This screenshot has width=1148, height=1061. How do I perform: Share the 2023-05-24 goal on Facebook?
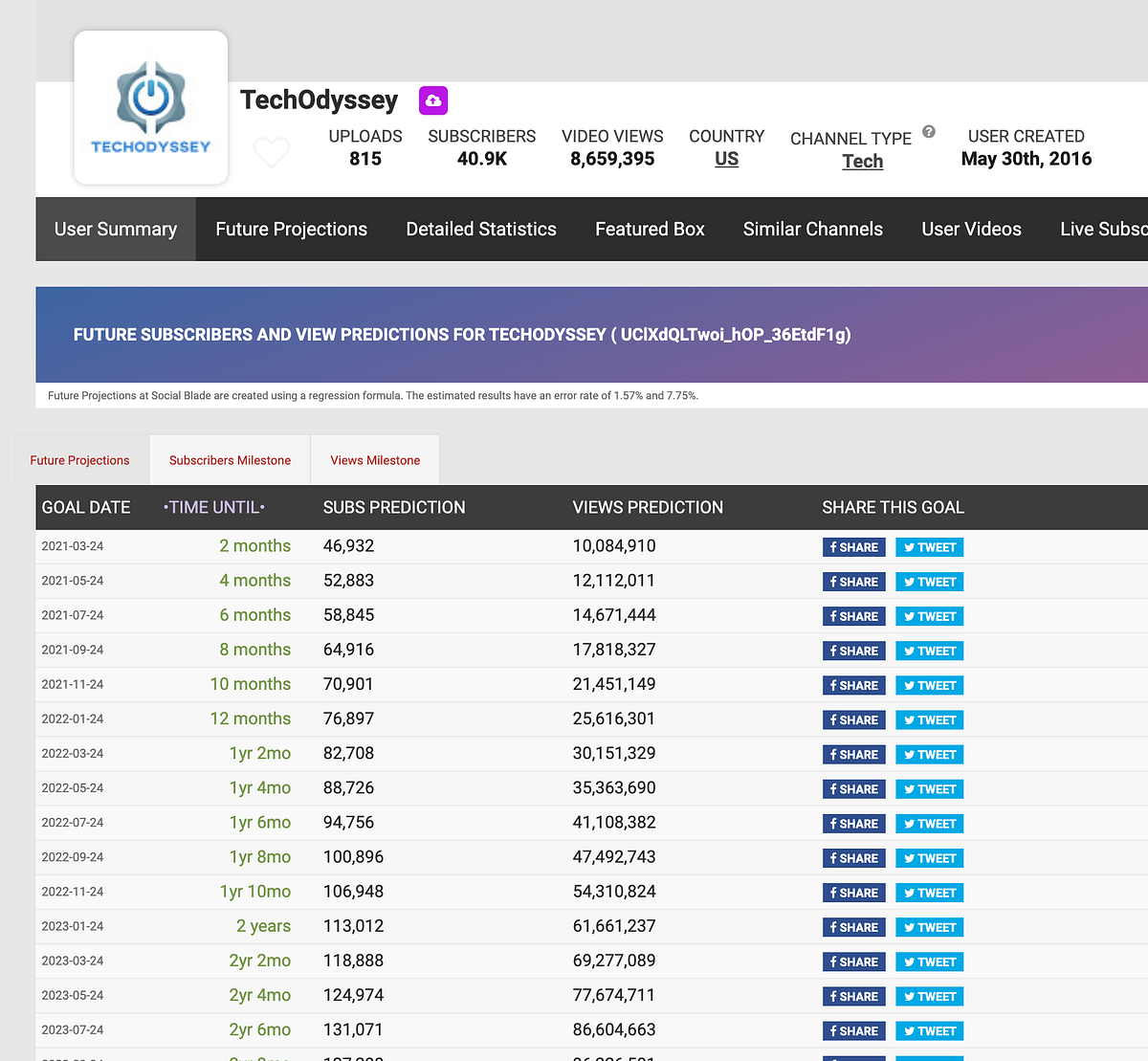pyautogui.click(x=854, y=996)
